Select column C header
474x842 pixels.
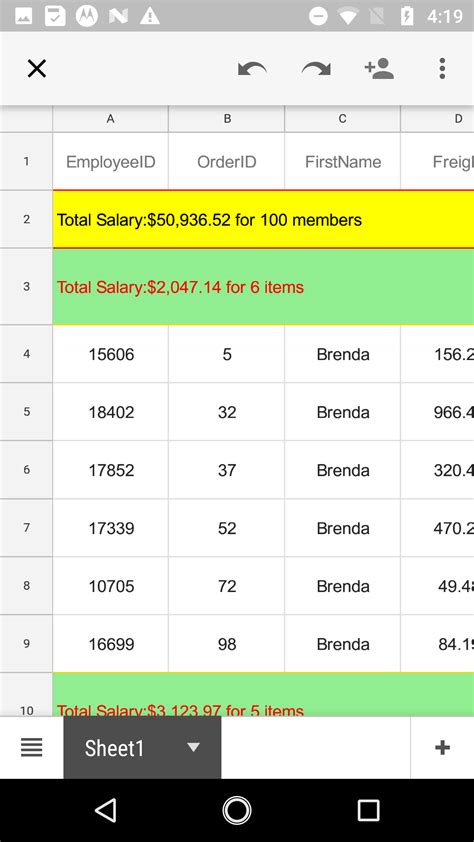(342, 119)
